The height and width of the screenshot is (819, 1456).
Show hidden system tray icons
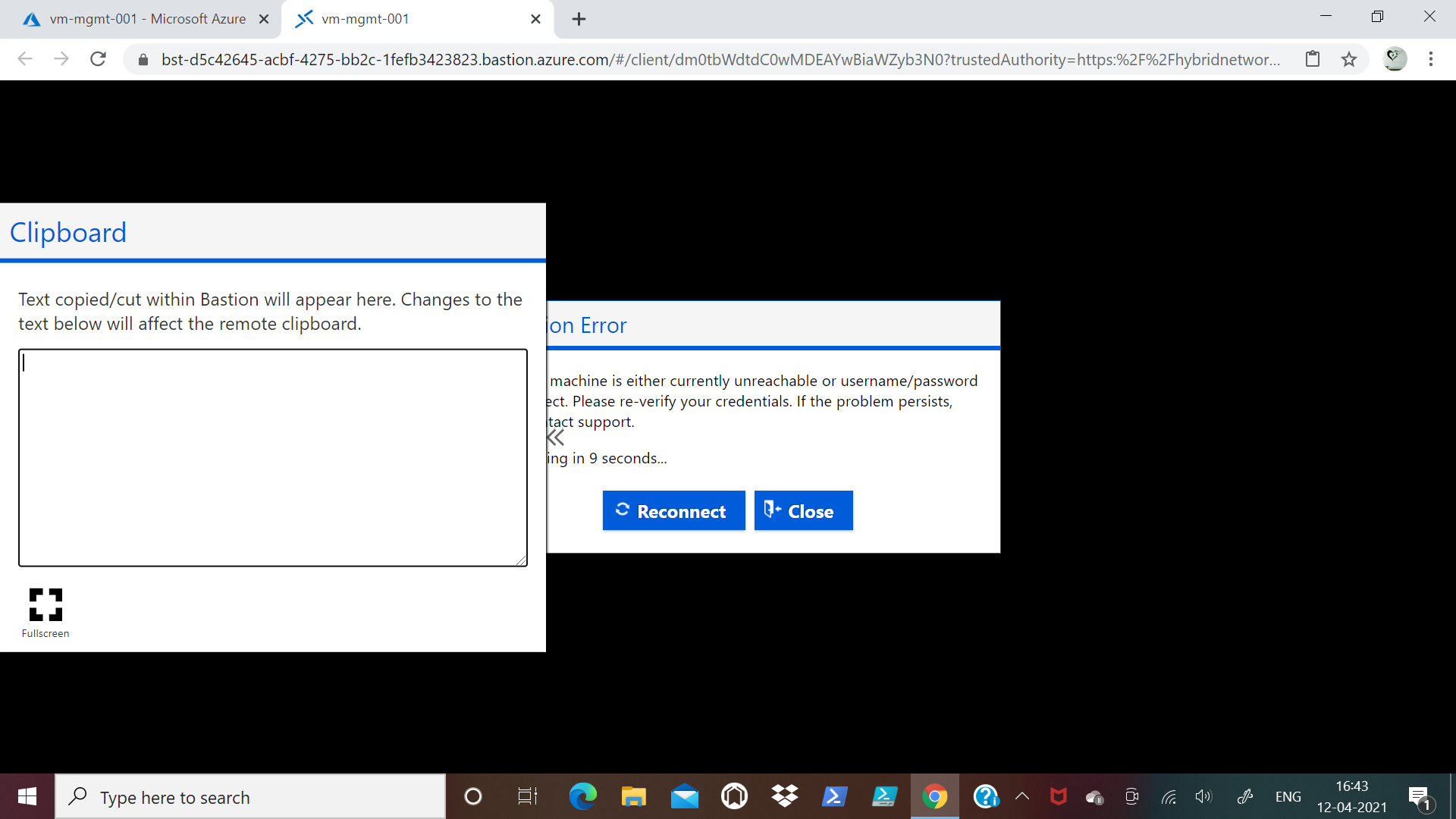pos(1021,796)
